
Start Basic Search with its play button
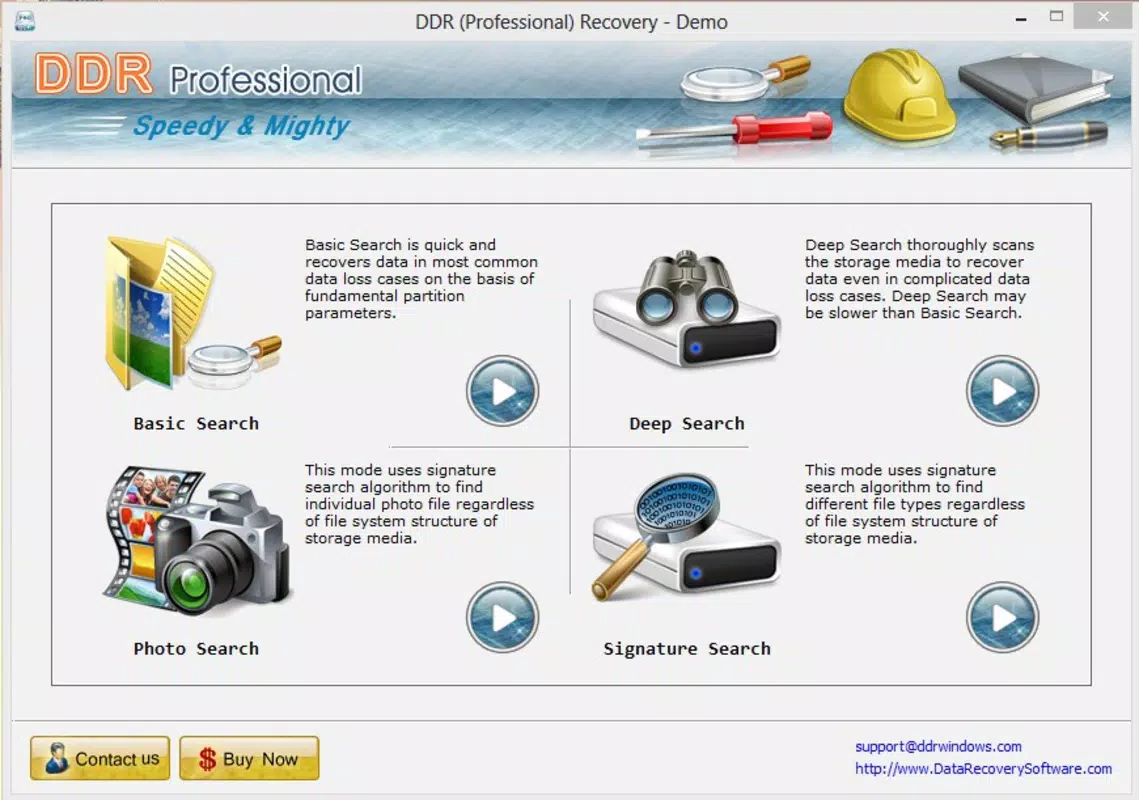(502, 391)
